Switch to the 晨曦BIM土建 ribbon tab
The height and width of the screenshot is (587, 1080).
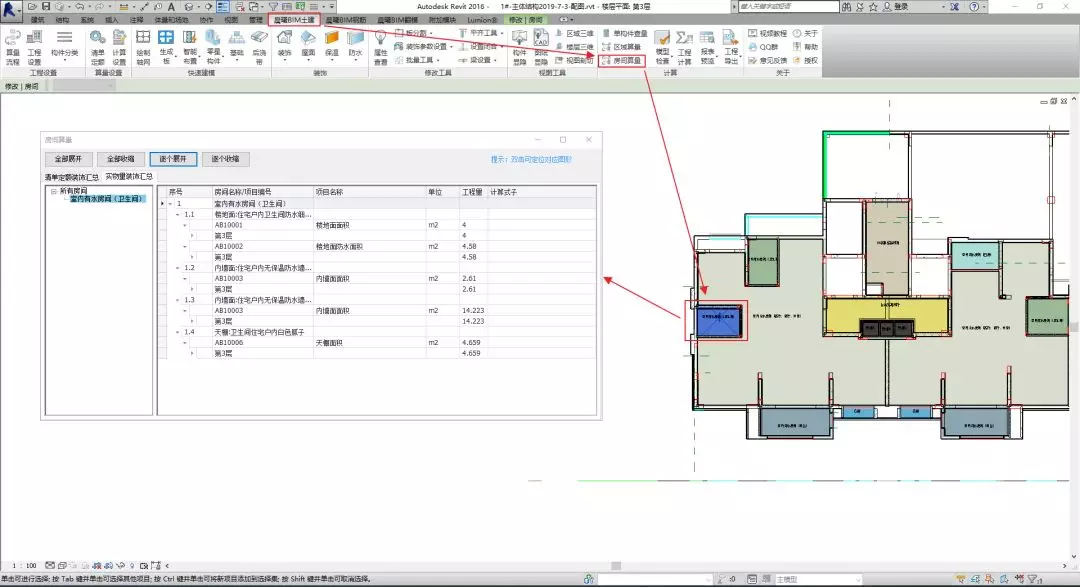[x=295, y=19]
